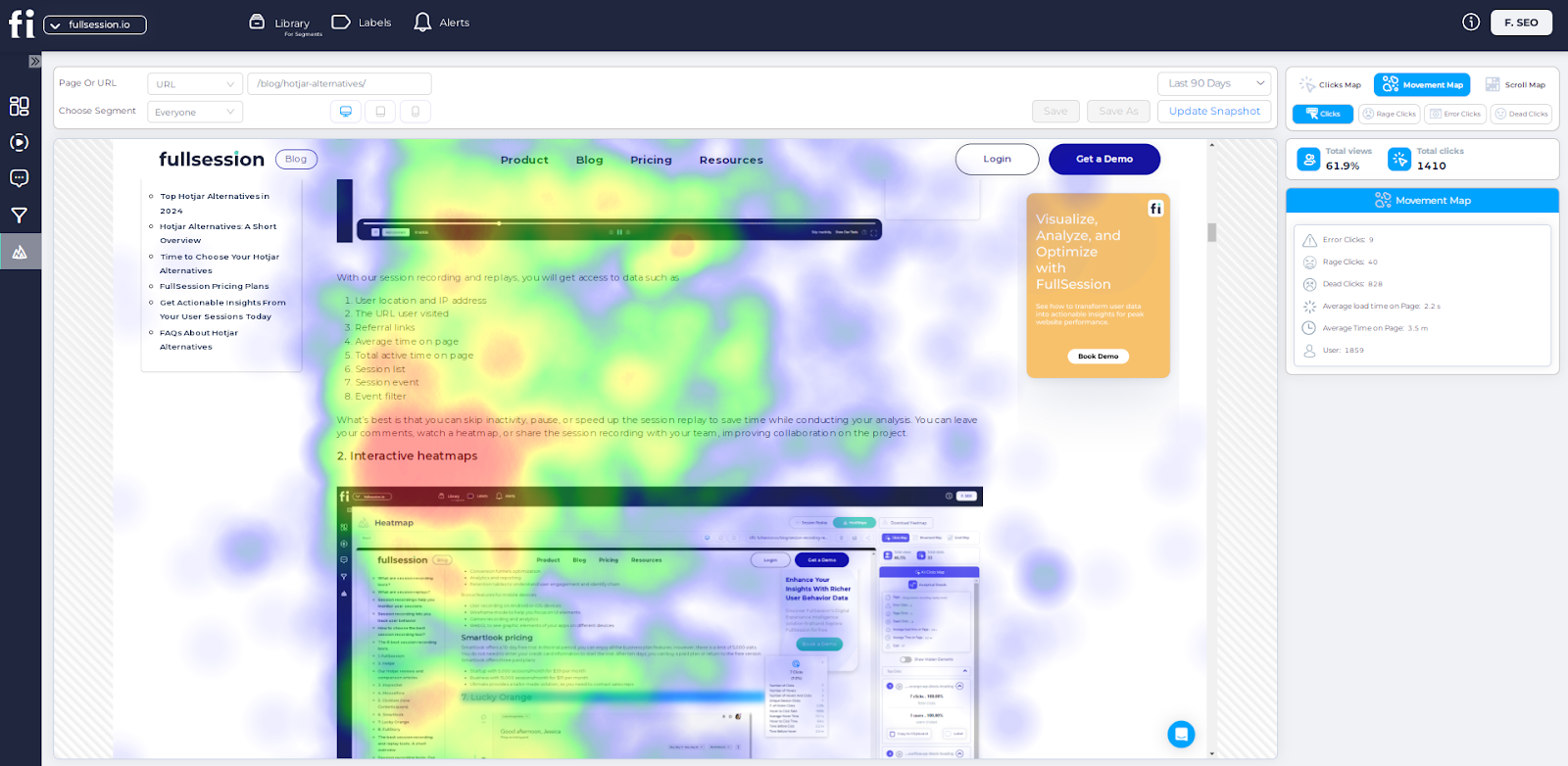Expand the left sidebar with double-chevron icon
Screen dimensions: 1568x766
[x=34, y=61]
